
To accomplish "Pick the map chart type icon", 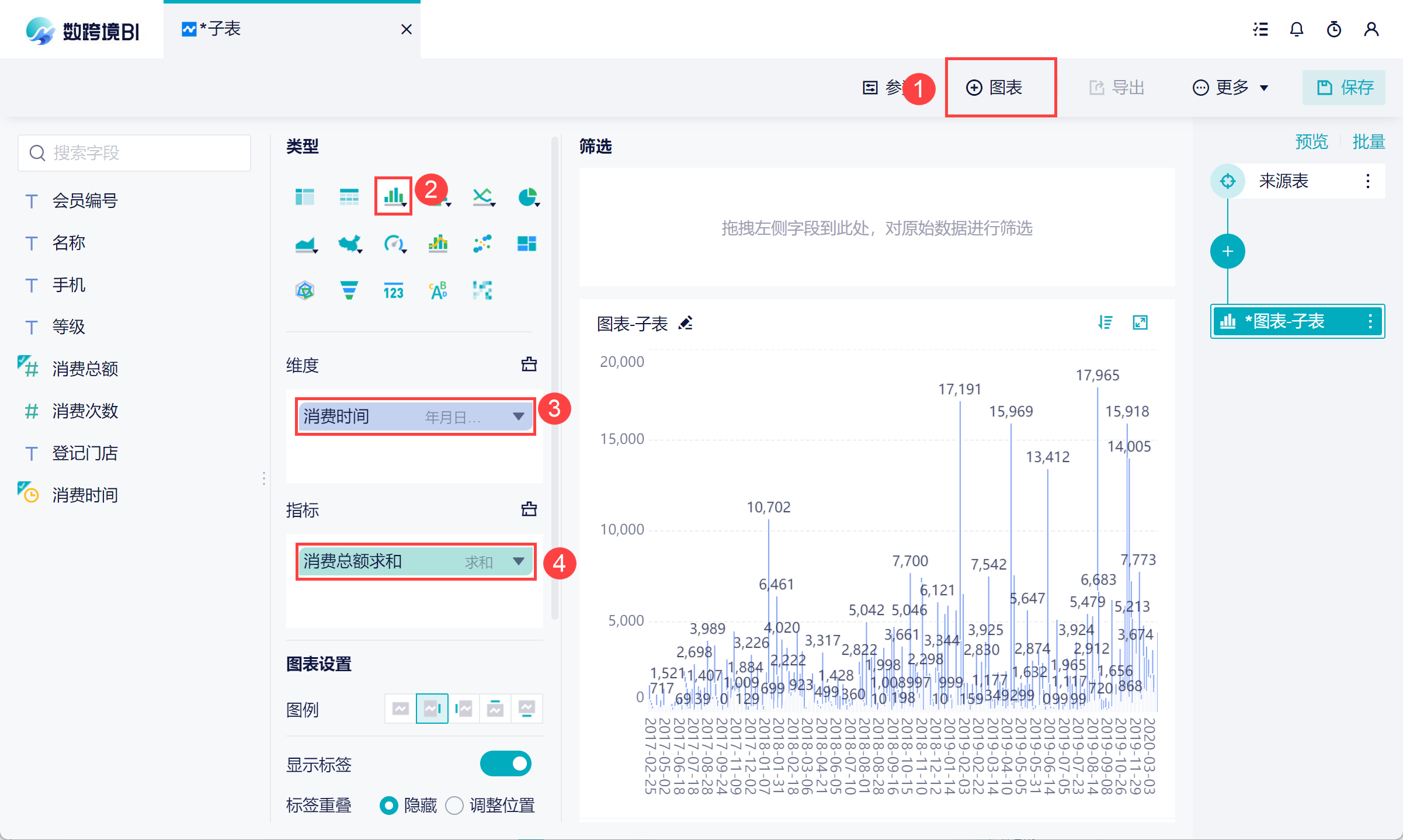I will 349,243.
